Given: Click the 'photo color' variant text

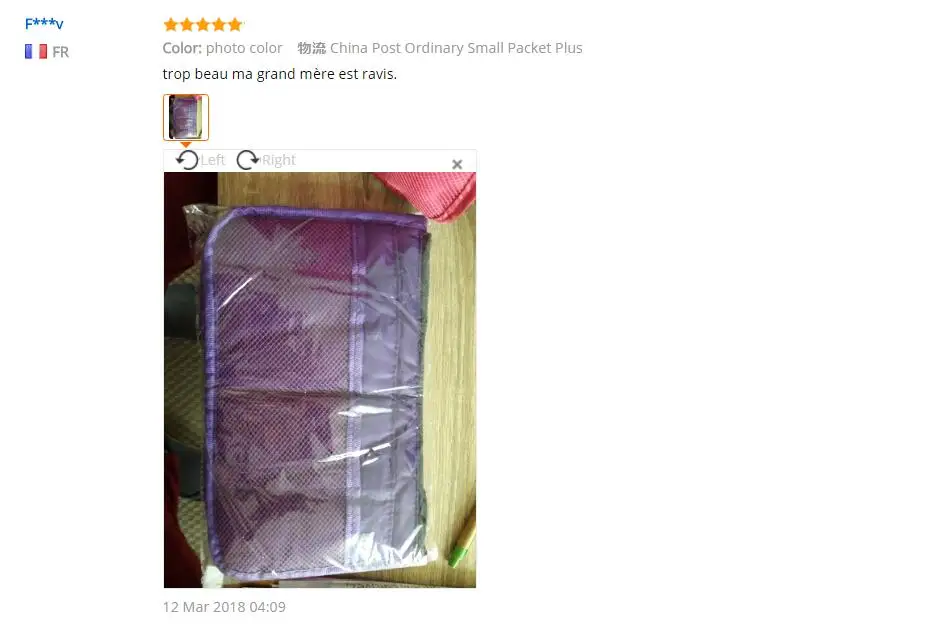Looking at the screenshot, I should [x=243, y=48].
